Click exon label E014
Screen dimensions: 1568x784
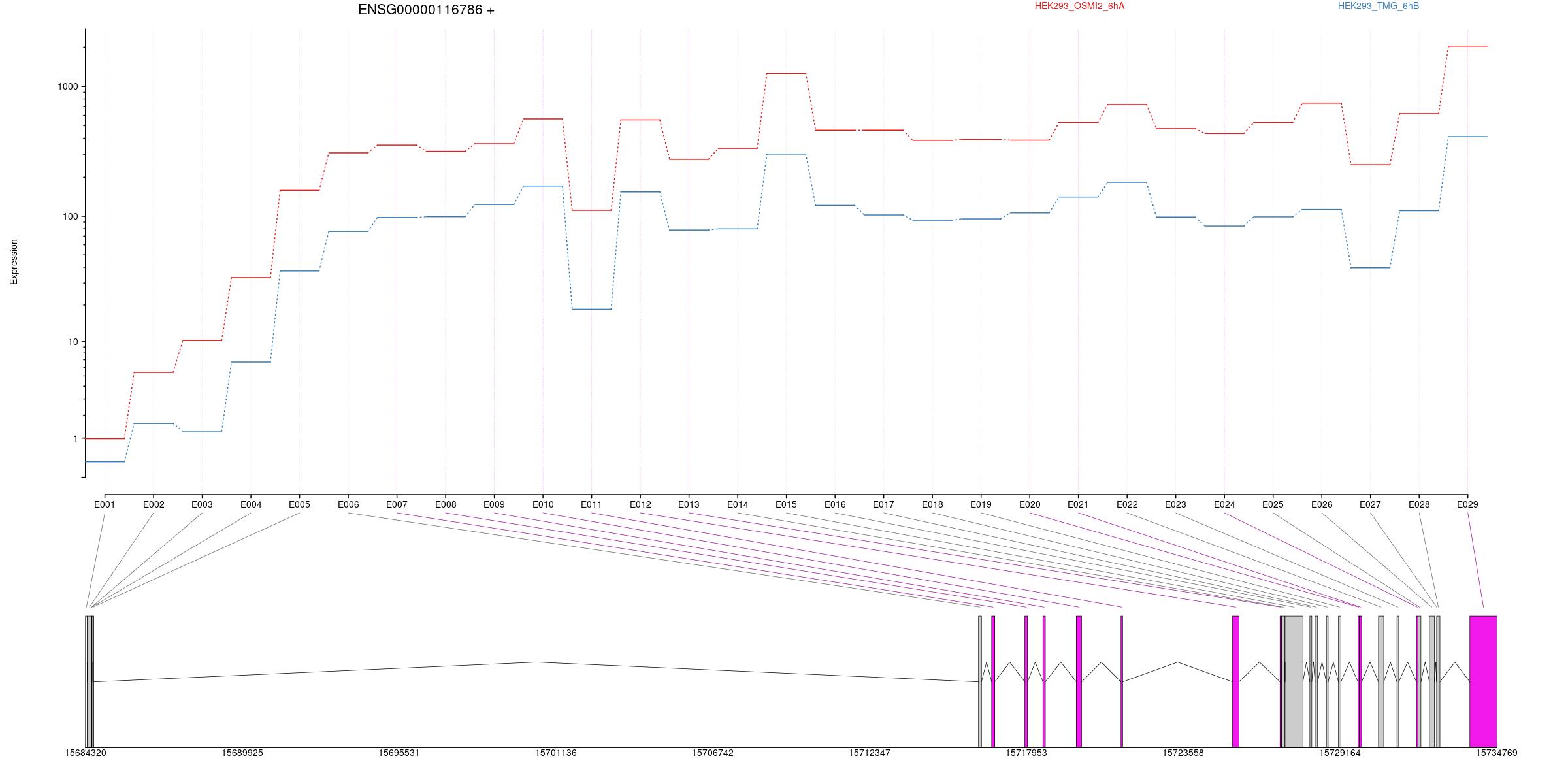click(x=738, y=504)
